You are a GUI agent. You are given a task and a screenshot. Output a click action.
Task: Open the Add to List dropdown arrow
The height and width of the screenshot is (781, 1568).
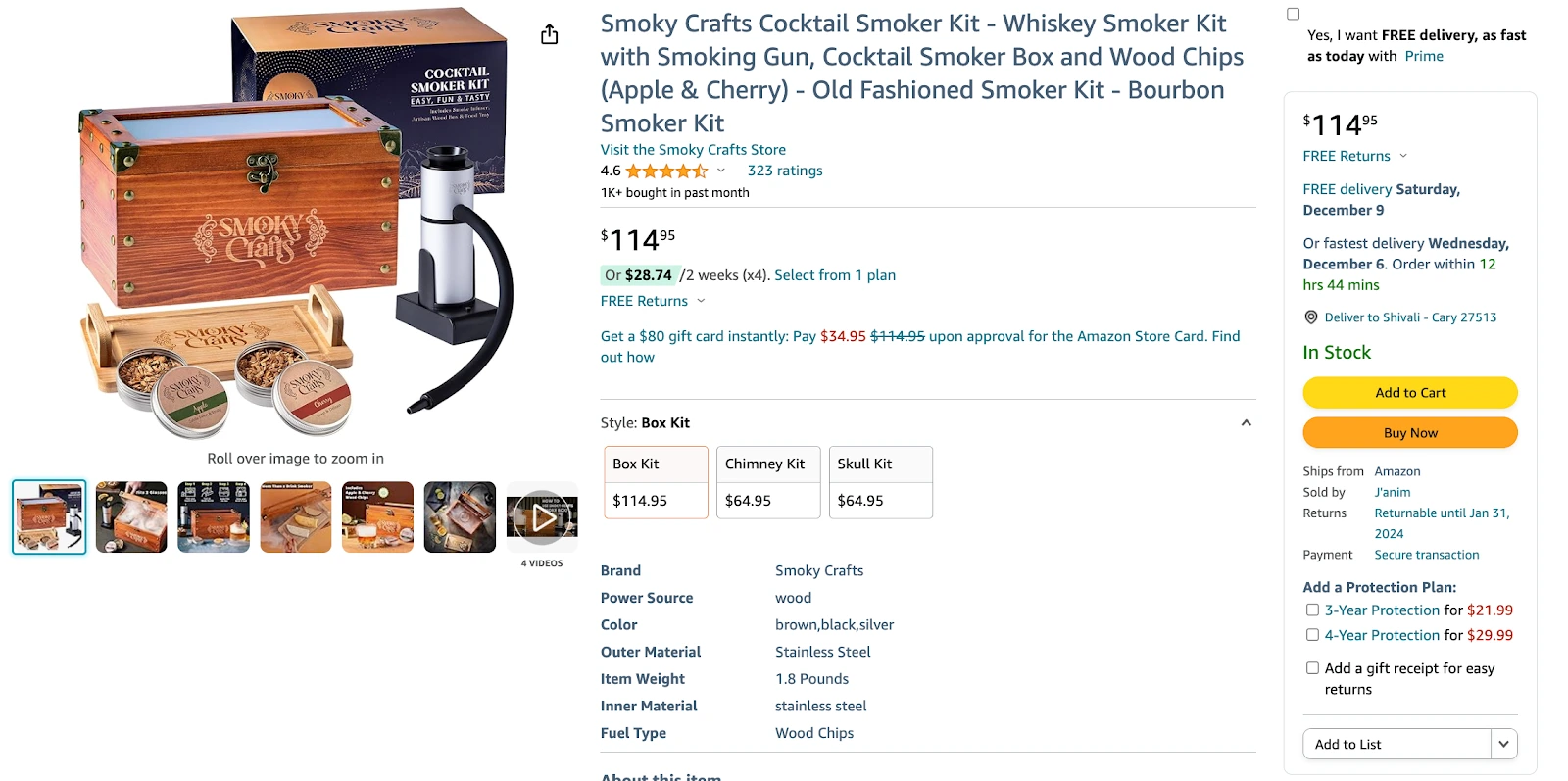coord(1503,744)
